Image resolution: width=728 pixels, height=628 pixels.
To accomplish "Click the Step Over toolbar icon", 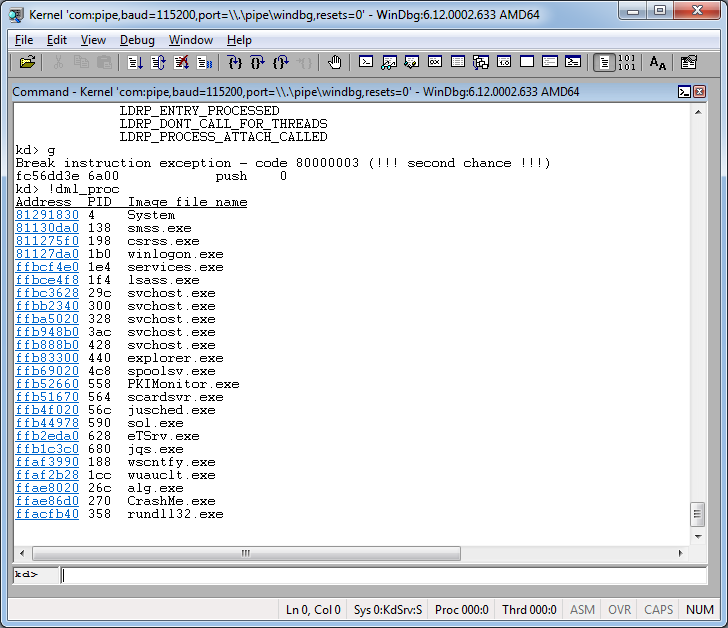I will [258, 62].
